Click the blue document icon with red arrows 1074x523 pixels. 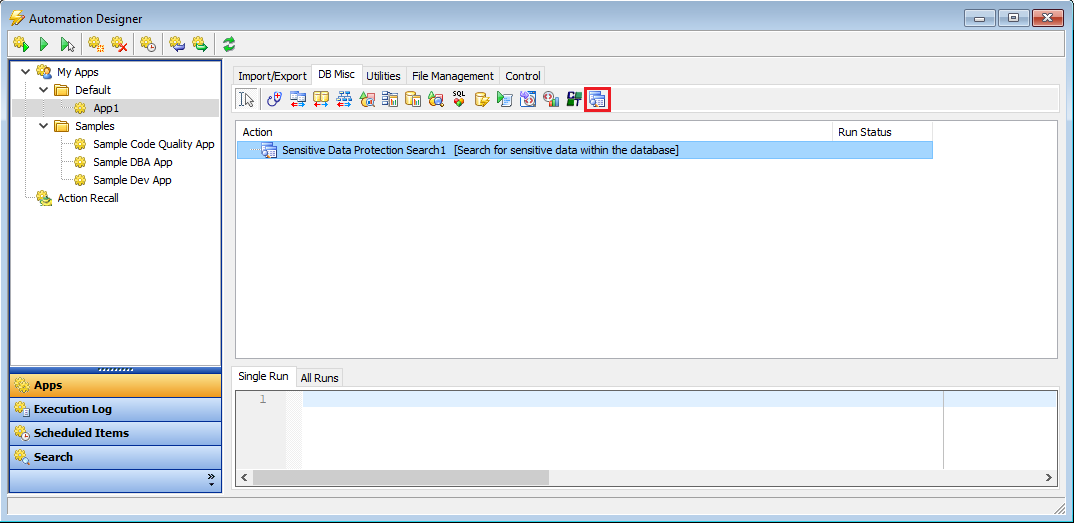pyautogui.click(x=528, y=100)
